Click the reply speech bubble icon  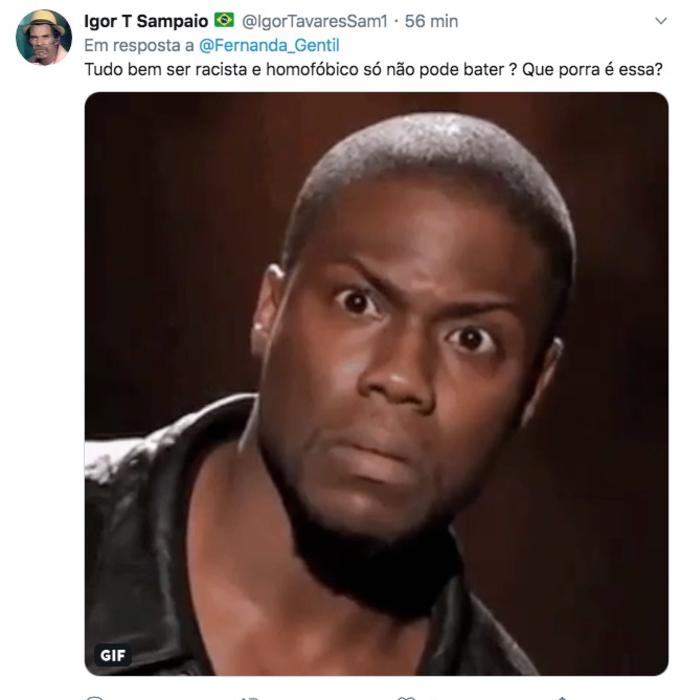point(95,698)
